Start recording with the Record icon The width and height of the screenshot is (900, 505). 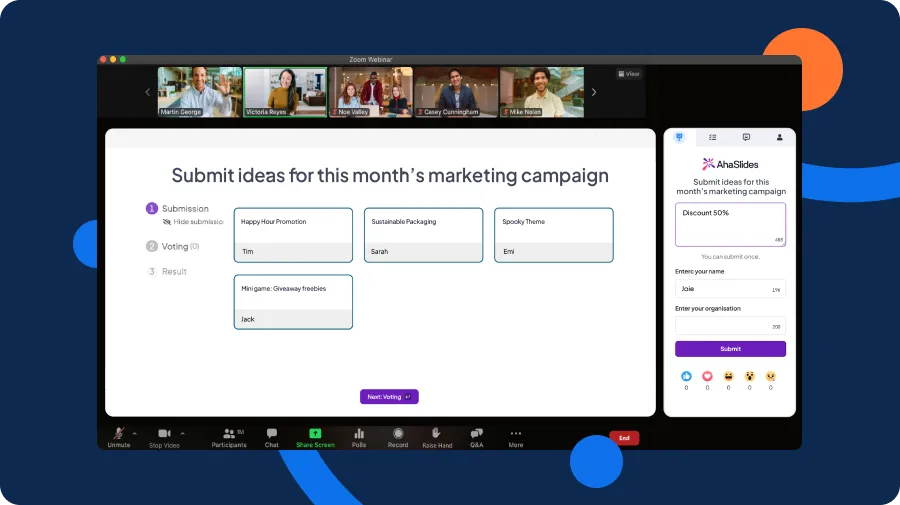398,433
